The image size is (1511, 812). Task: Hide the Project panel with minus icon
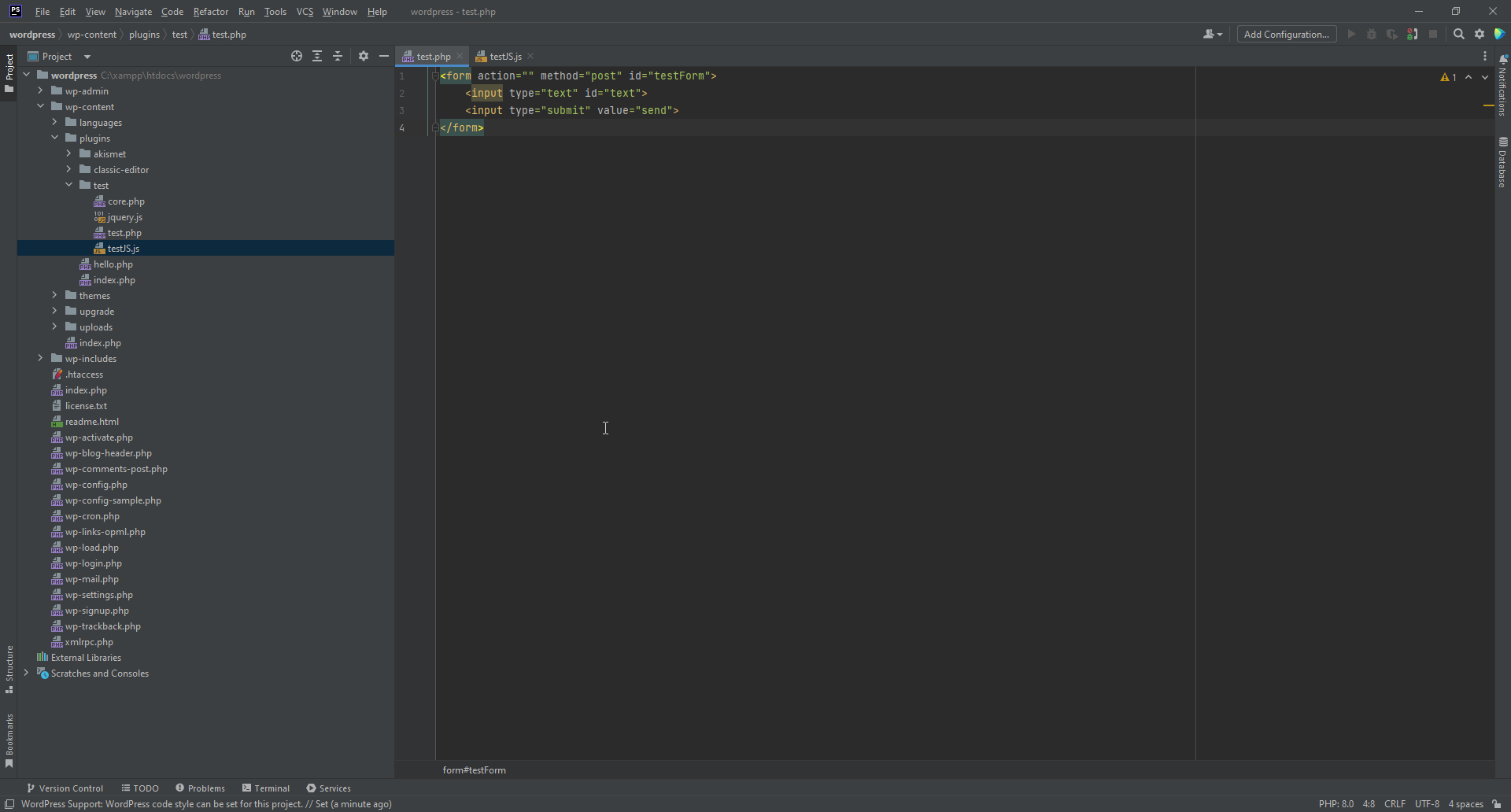click(384, 56)
